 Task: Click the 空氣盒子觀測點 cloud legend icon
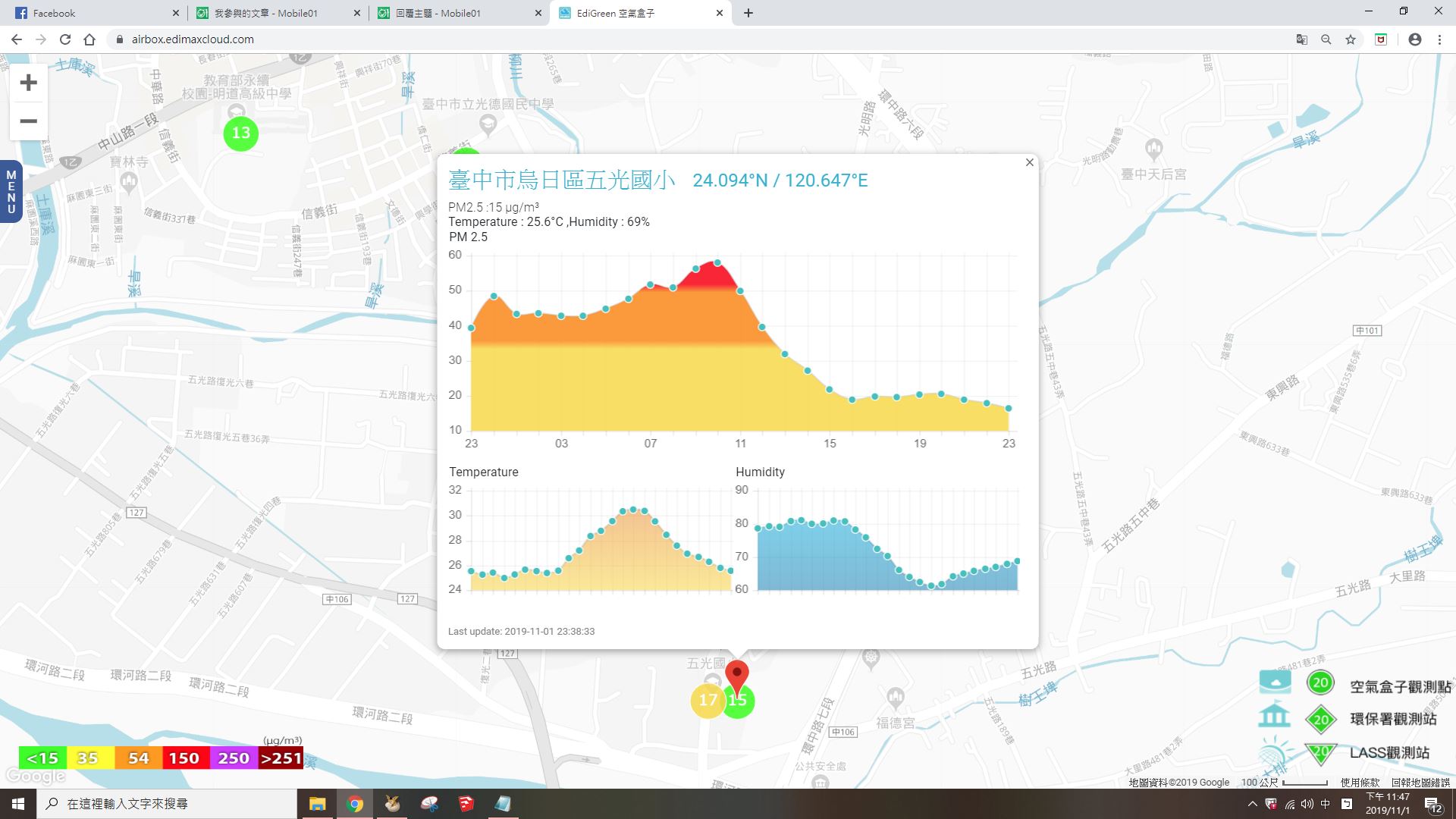pos(1276,681)
